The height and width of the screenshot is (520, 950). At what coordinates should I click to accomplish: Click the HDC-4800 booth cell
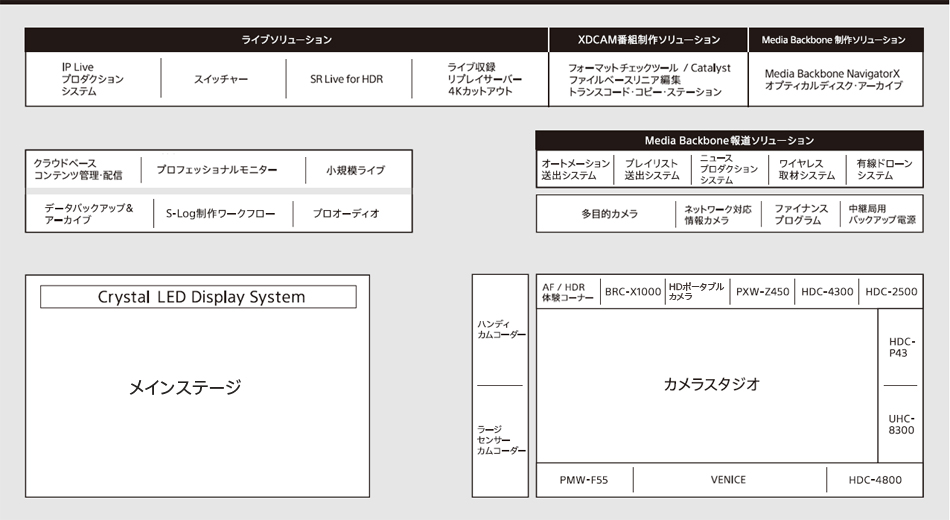coord(874,480)
